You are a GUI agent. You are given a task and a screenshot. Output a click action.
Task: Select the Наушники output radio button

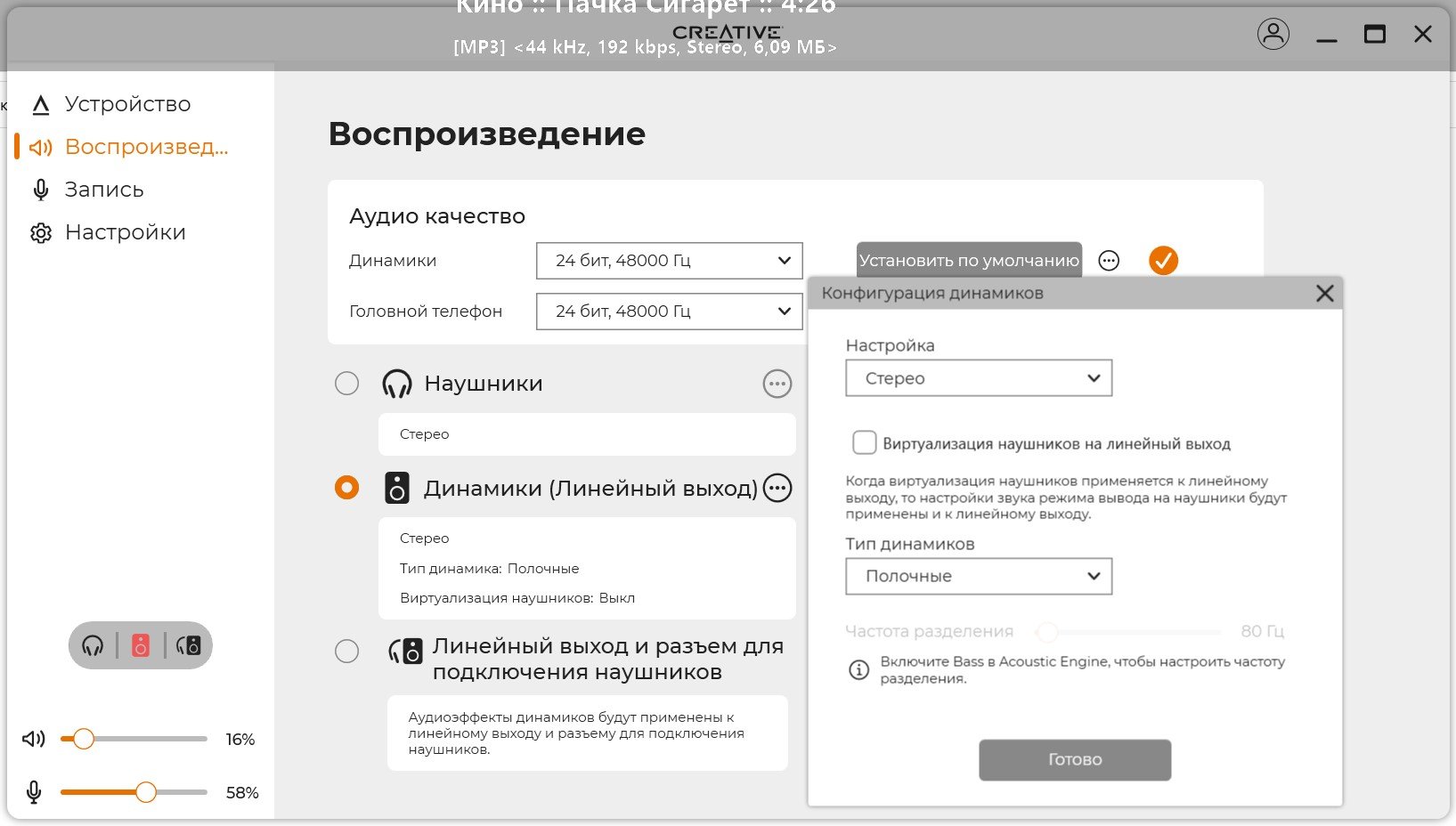(x=346, y=384)
